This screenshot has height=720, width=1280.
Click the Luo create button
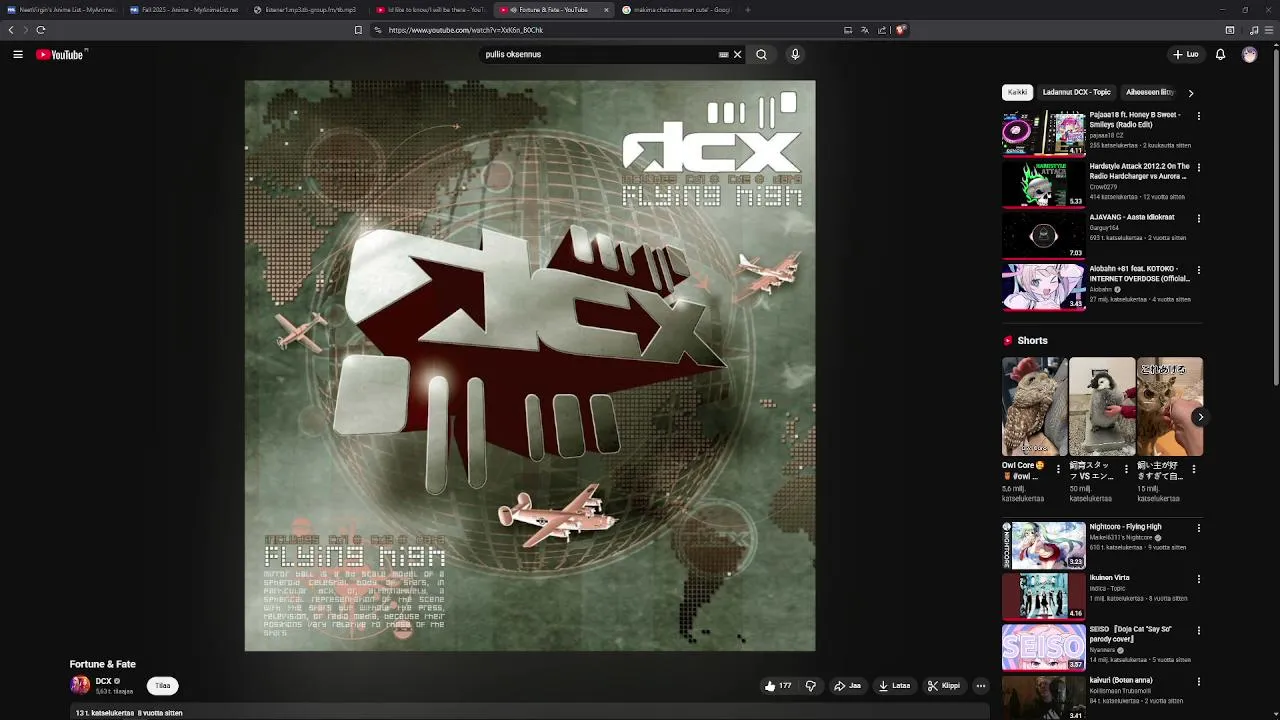click(x=1186, y=55)
